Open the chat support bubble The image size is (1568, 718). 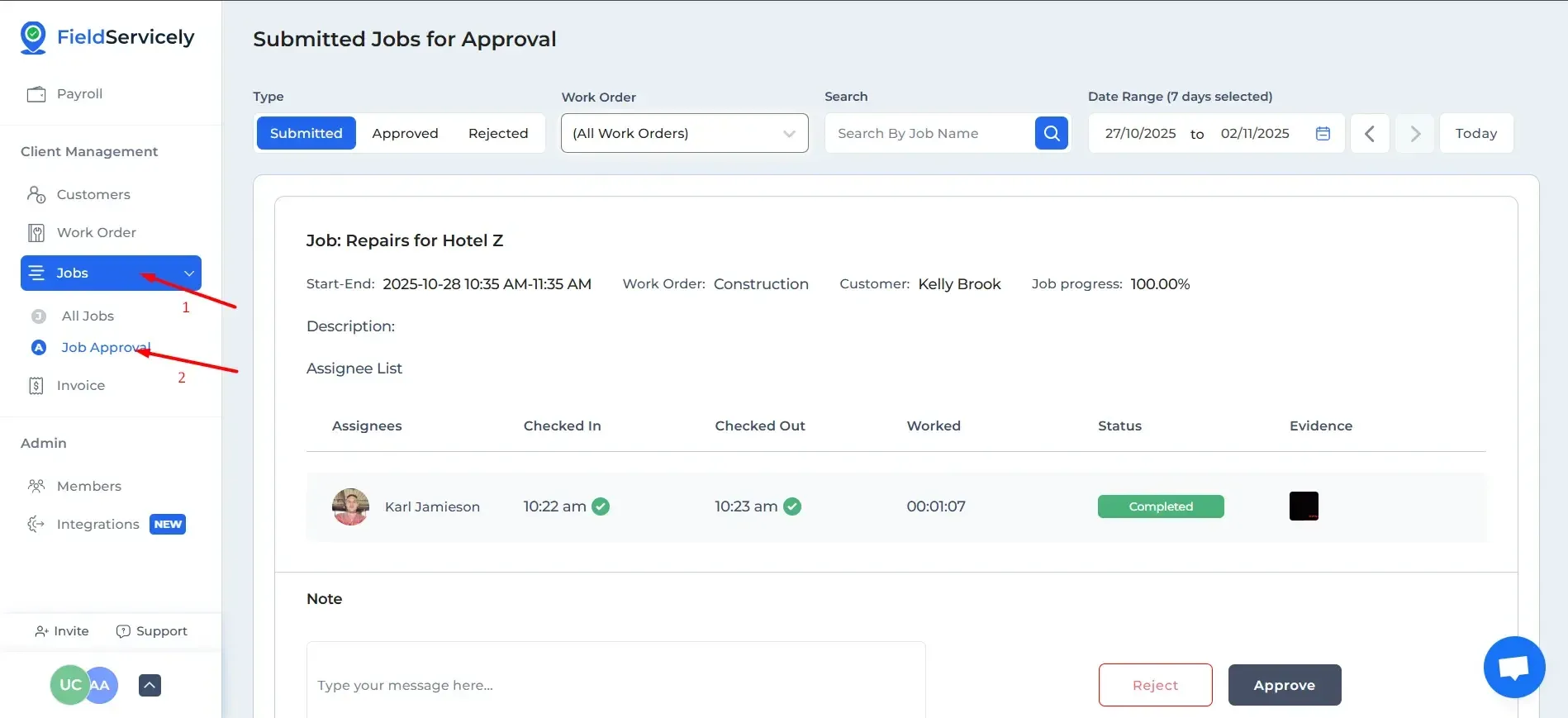[1513, 667]
